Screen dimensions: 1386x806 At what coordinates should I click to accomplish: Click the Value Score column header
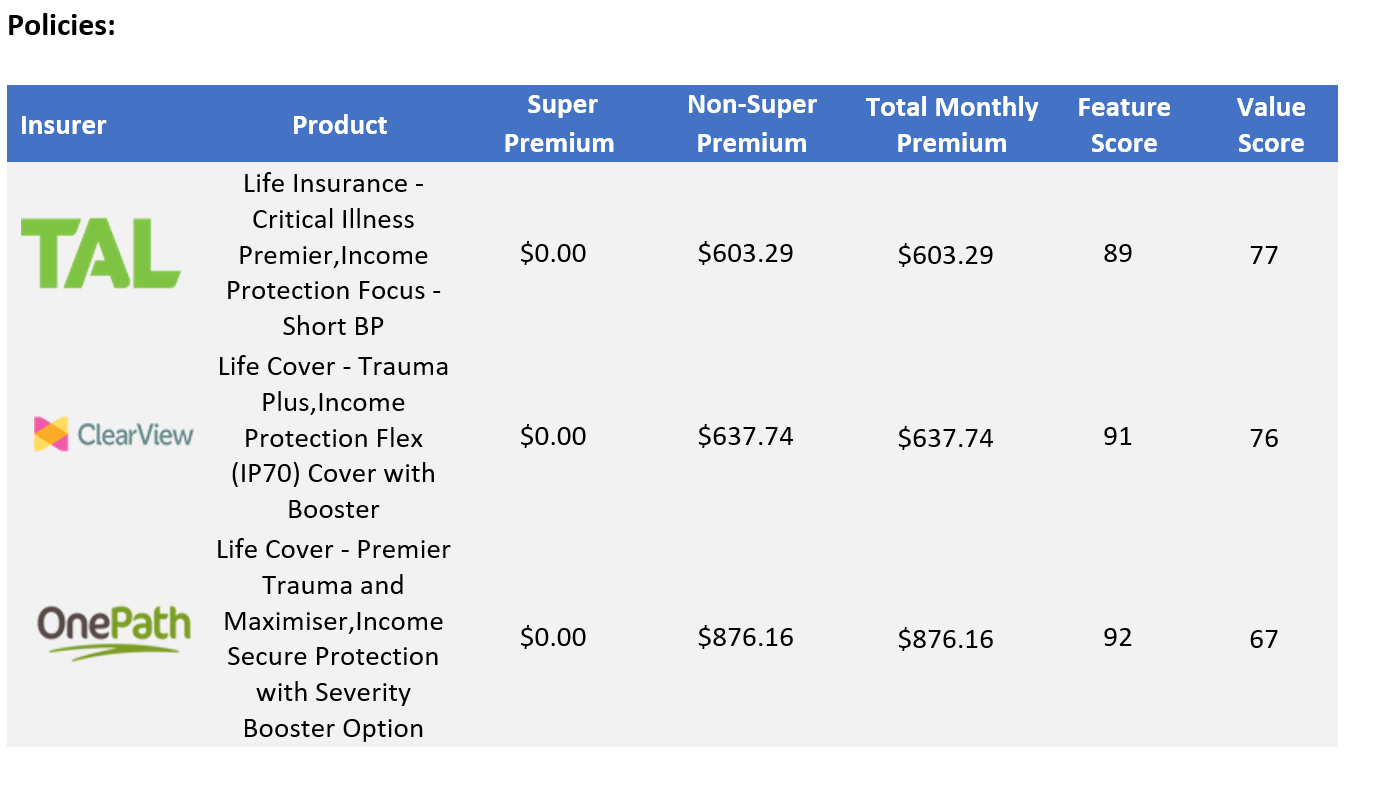(1271, 124)
